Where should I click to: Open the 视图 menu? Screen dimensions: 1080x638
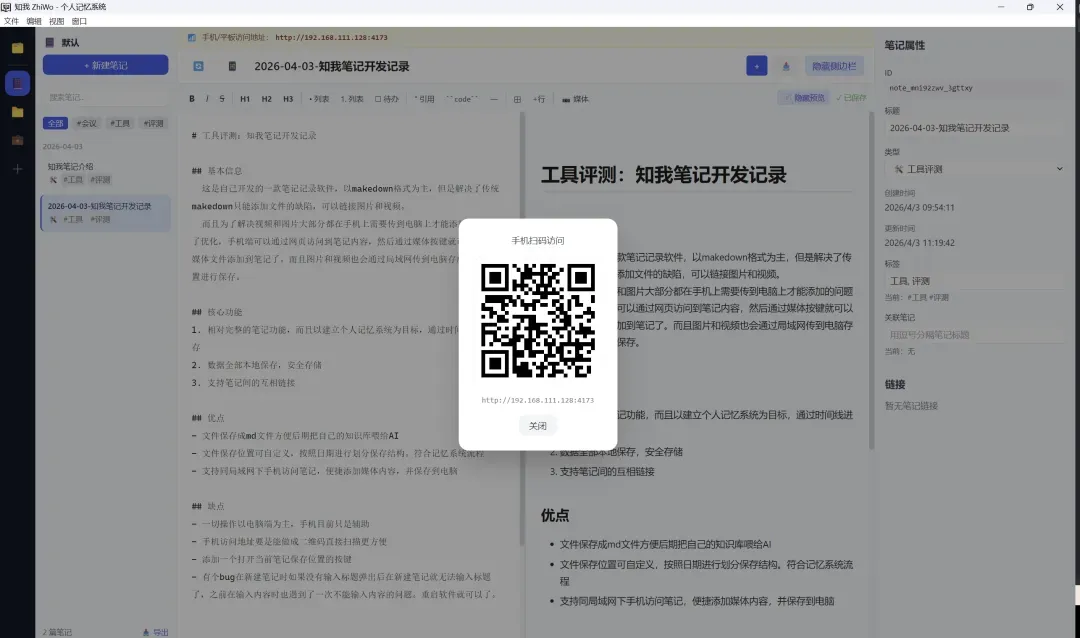click(56, 21)
